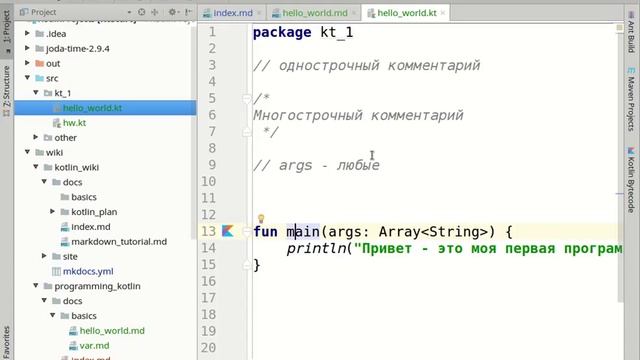The height and width of the screenshot is (360, 640).
Task: Open Ant Build tool window
Action: pos(631,33)
